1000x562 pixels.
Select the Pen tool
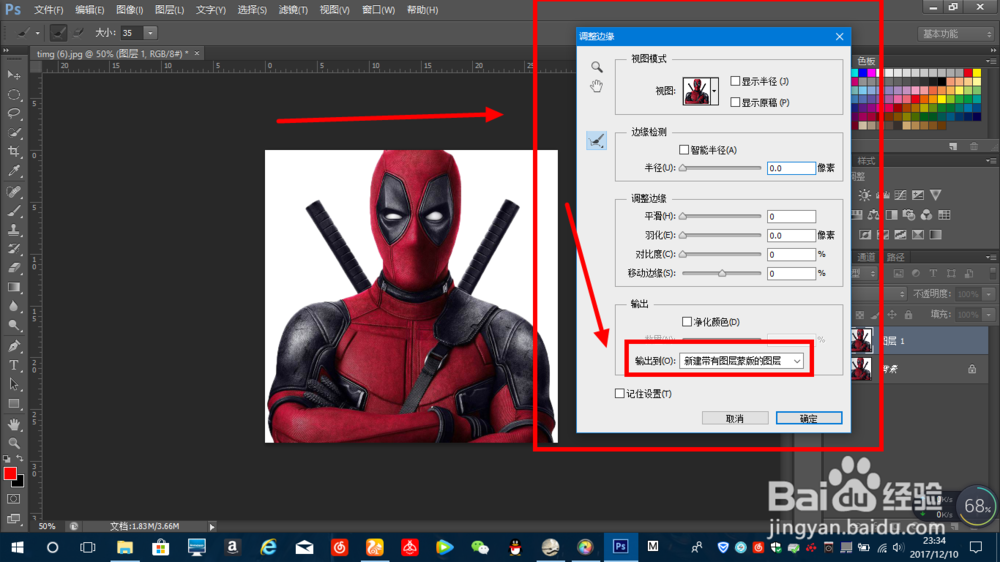pyautogui.click(x=13, y=346)
